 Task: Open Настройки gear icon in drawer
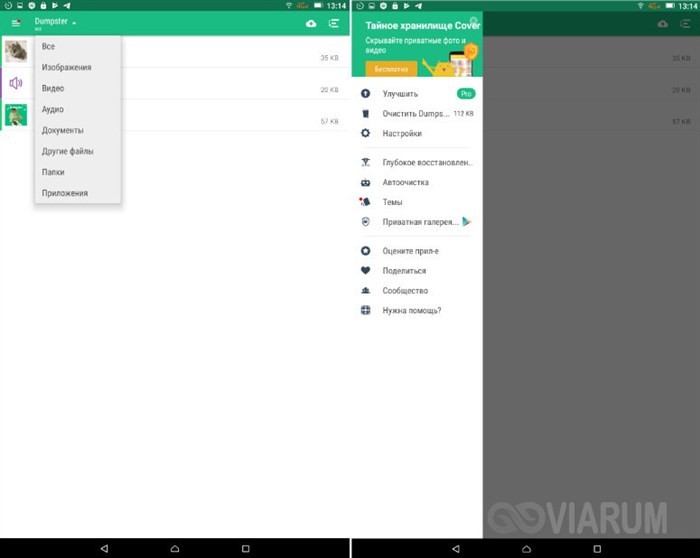366,133
